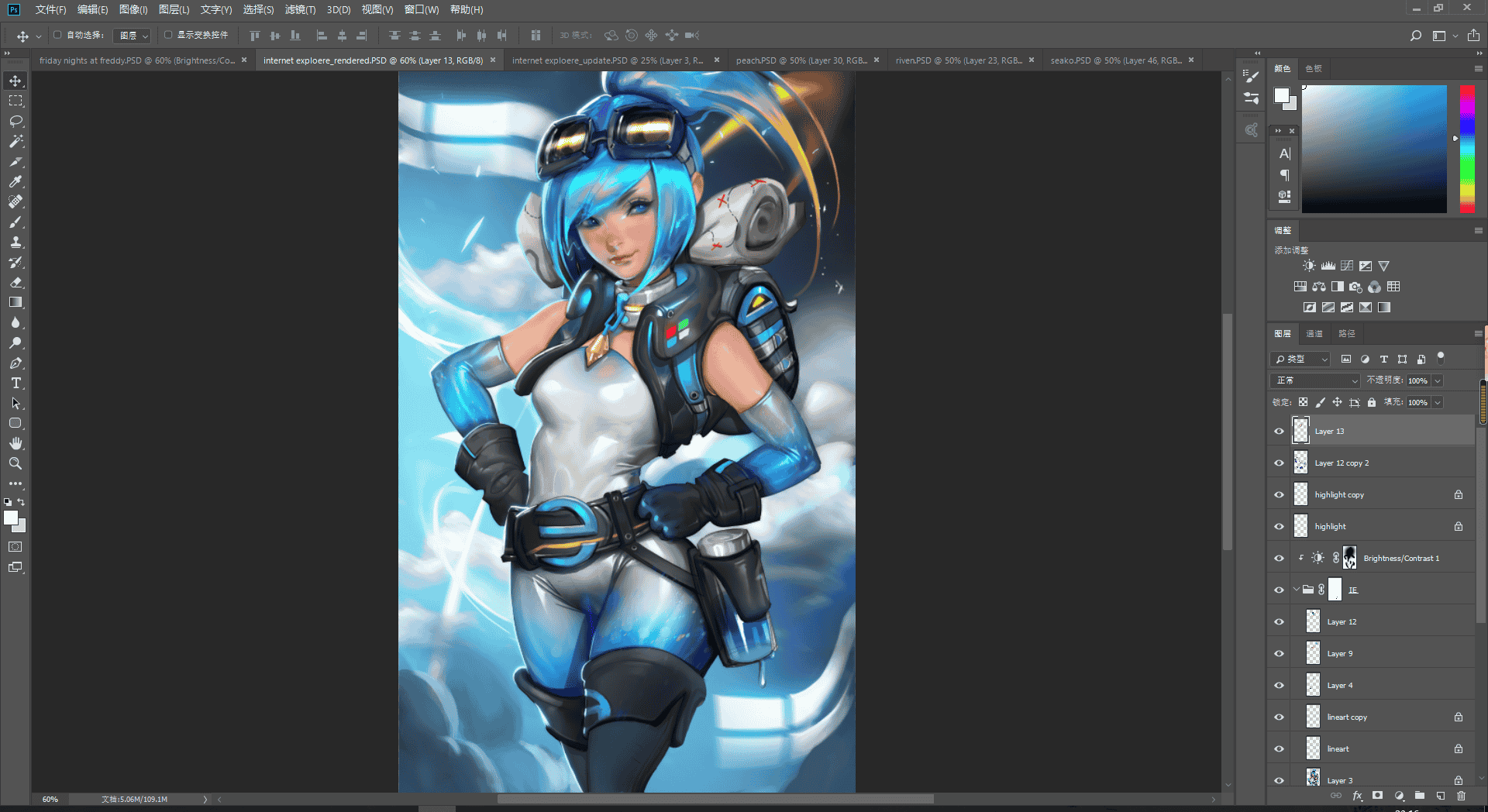The width and height of the screenshot is (1488, 812).
Task: Select the Rectangular Marquee tool
Action: (x=15, y=101)
